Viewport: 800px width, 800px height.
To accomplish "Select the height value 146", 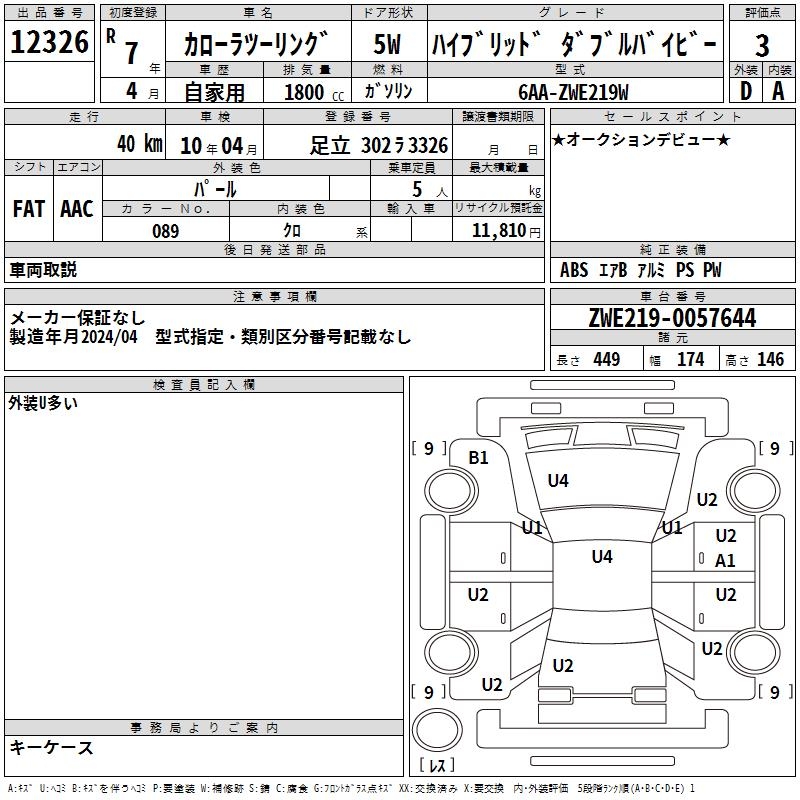I will pyautogui.click(x=770, y=359).
